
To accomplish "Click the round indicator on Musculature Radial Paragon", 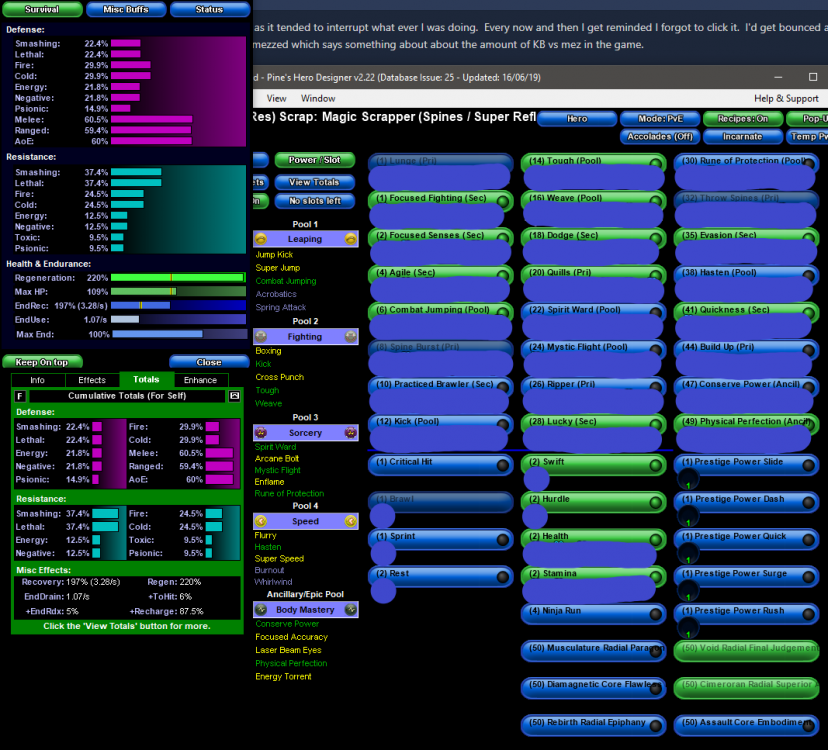I will point(655,651).
